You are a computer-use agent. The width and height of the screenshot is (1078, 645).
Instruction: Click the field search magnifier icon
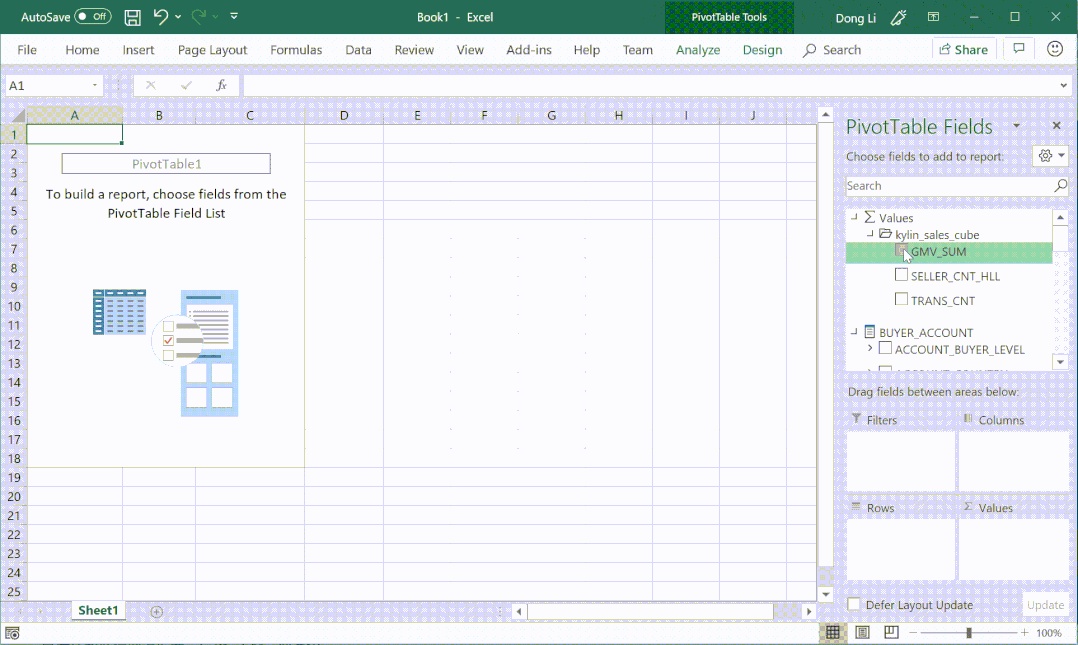click(x=1060, y=186)
